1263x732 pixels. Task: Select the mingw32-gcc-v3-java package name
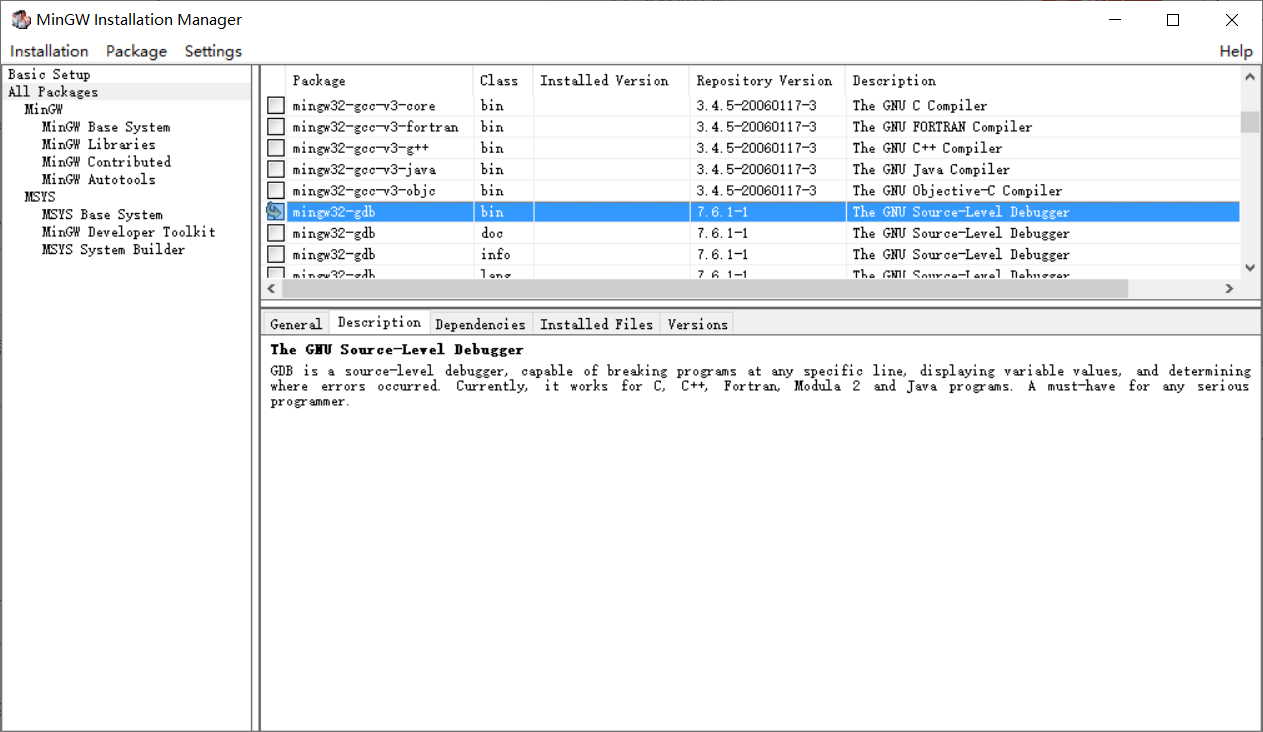(x=363, y=170)
